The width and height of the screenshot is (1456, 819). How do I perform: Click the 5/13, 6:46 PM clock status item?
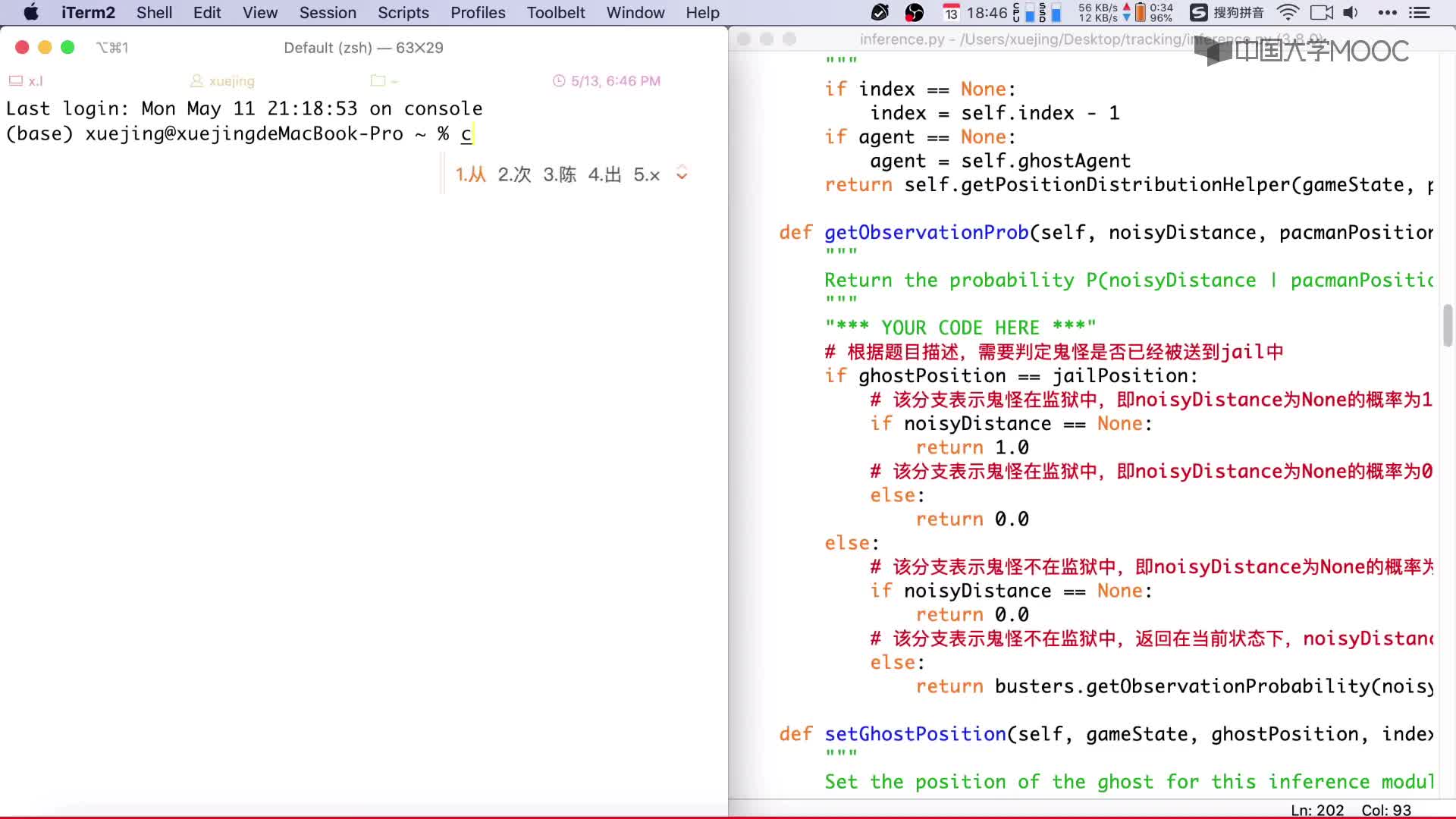click(607, 80)
